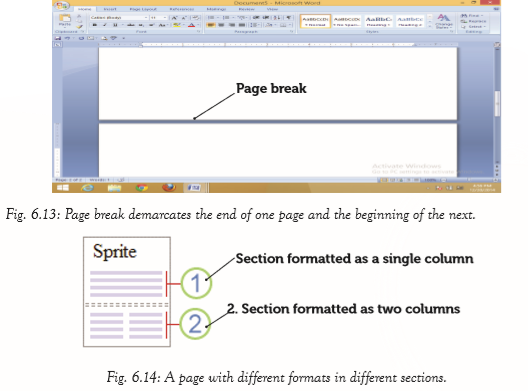Click the Center alignment icon
This screenshot has width=528, height=391.
pos(221,25)
